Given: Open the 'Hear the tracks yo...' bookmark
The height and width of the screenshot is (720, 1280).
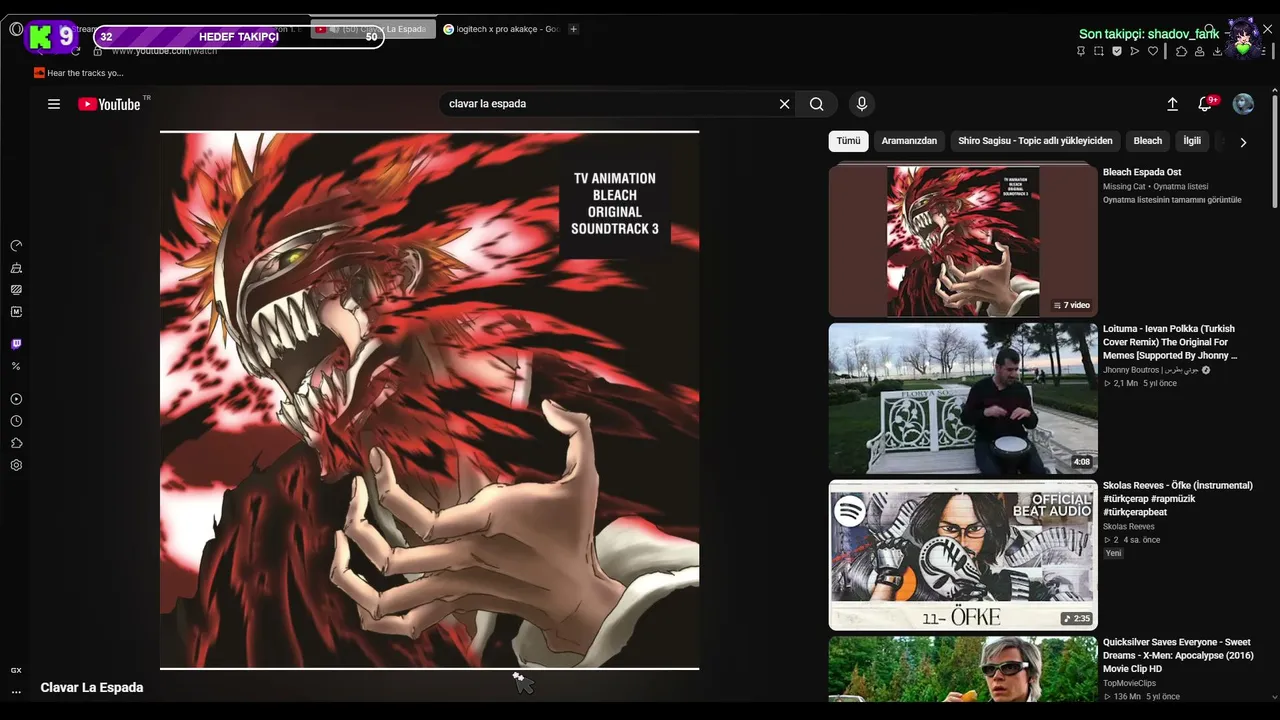Looking at the screenshot, I should [x=79, y=73].
